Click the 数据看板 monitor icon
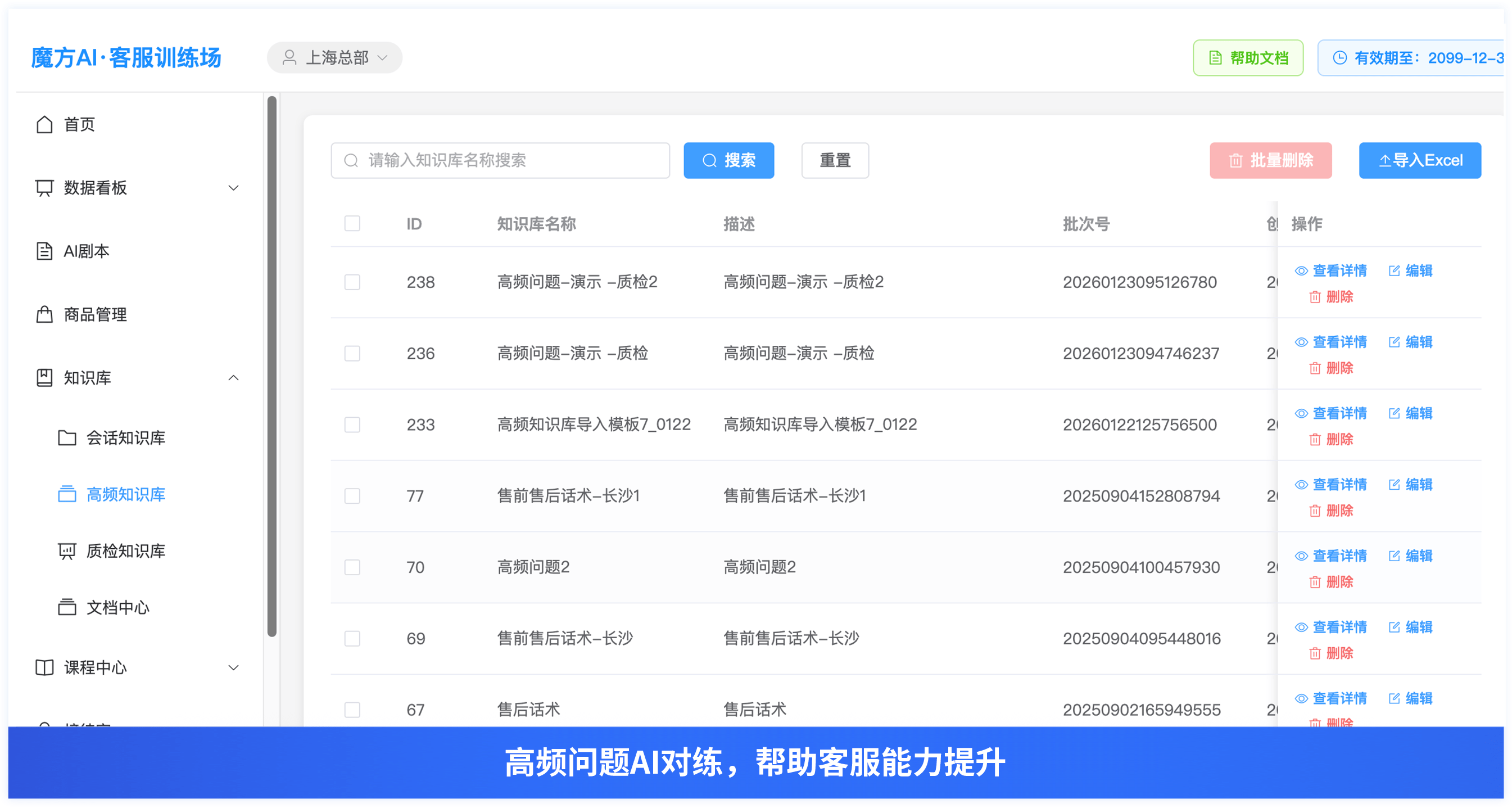Viewport: 1512px width, 808px height. [44, 188]
